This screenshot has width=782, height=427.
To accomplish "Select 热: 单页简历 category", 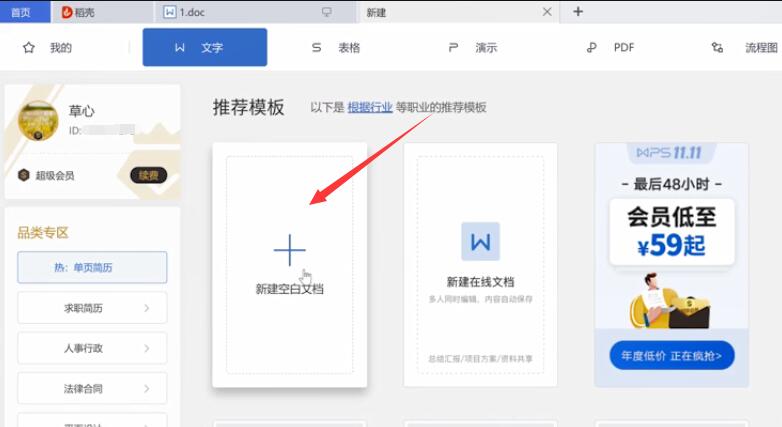I will point(92,267).
